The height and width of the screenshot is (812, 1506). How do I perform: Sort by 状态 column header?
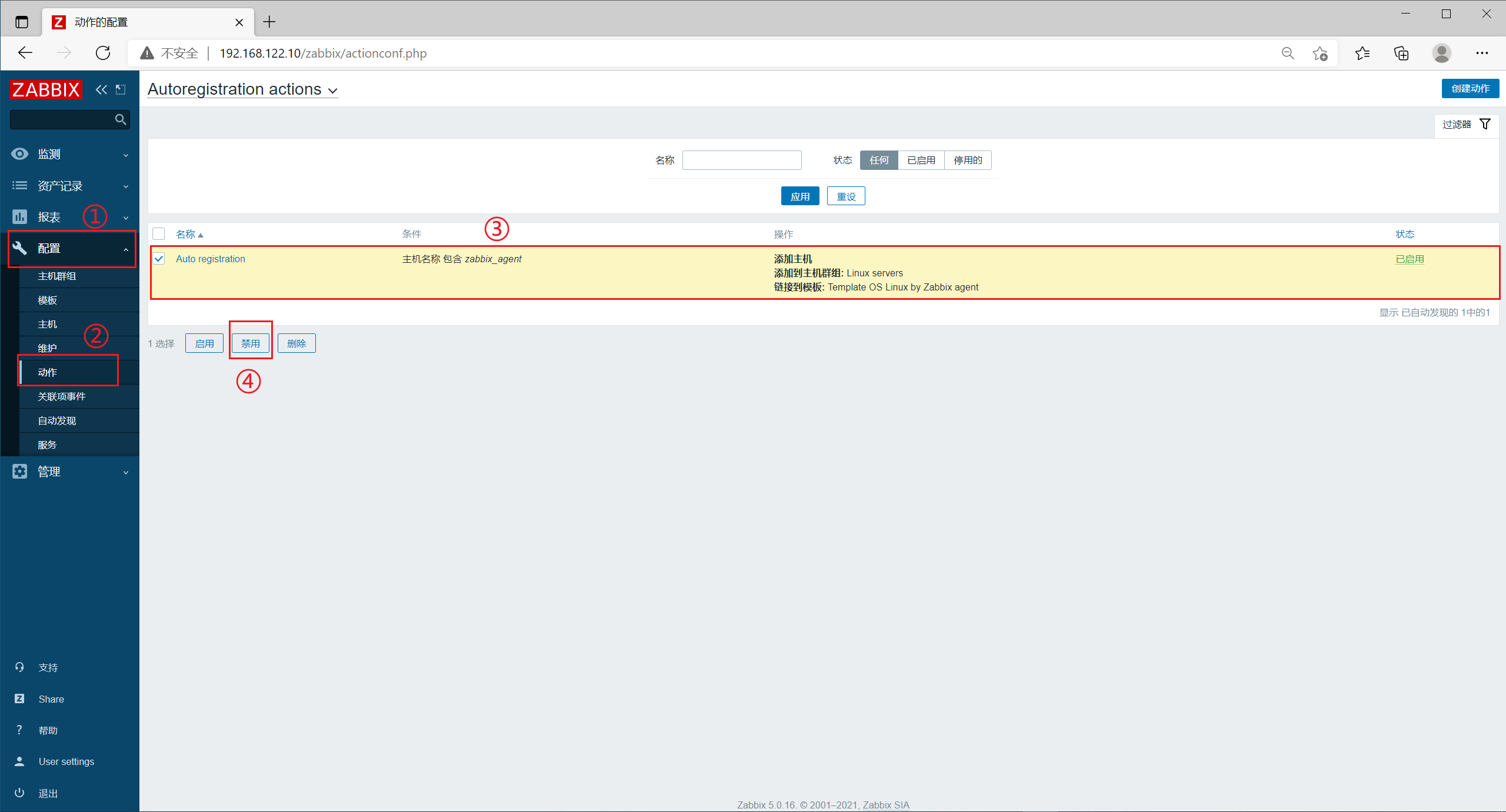[1405, 234]
